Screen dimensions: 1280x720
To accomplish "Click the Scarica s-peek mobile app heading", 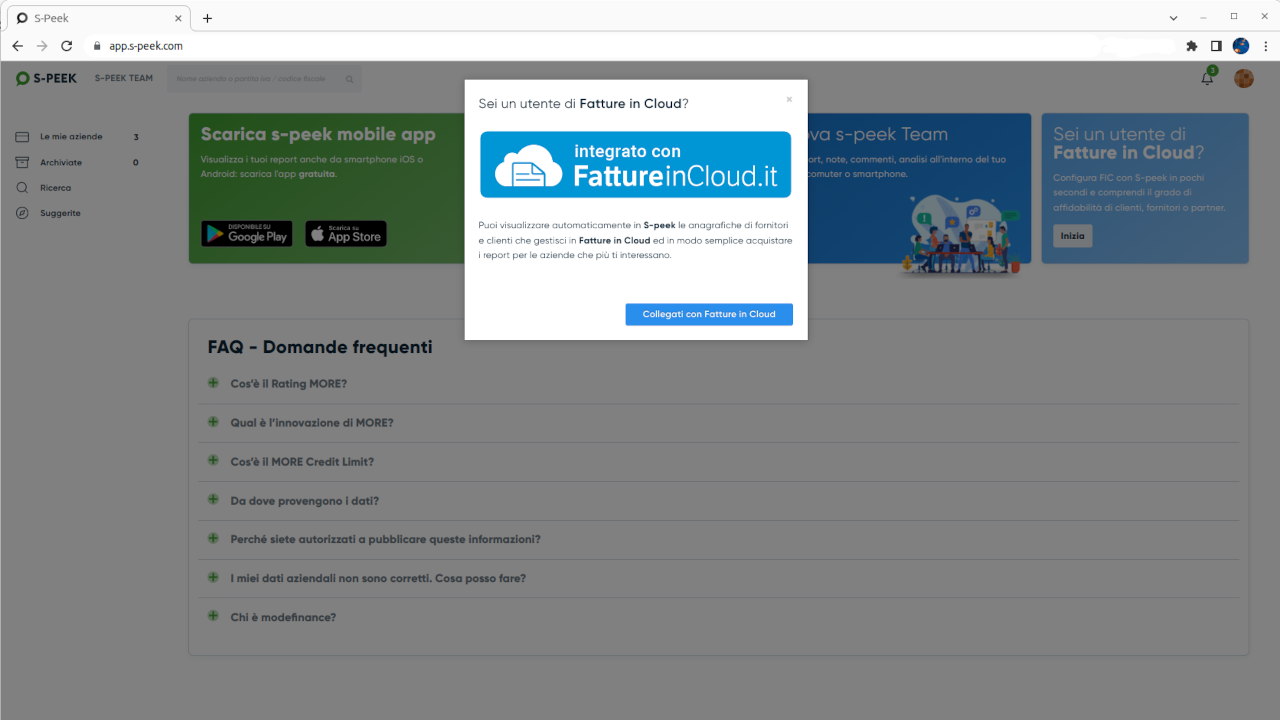I will pyautogui.click(x=318, y=134).
